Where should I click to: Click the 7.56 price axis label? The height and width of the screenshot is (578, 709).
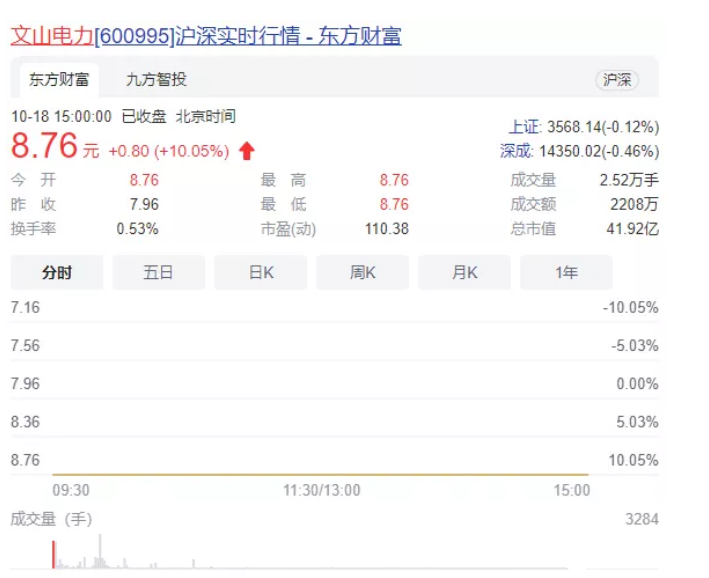pos(25,346)
